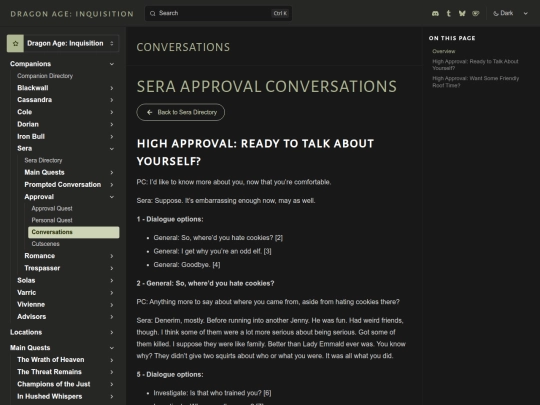Click the Ctrl K shortcut badge
The image size is (540, 405).
point(280,13)
